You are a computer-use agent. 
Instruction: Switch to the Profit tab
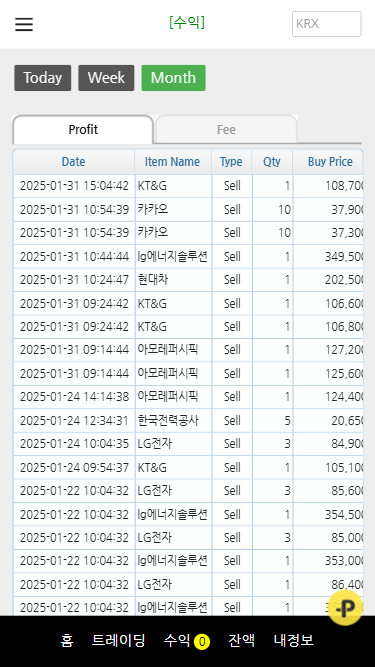pyautogui.click(x=83, y=129)
